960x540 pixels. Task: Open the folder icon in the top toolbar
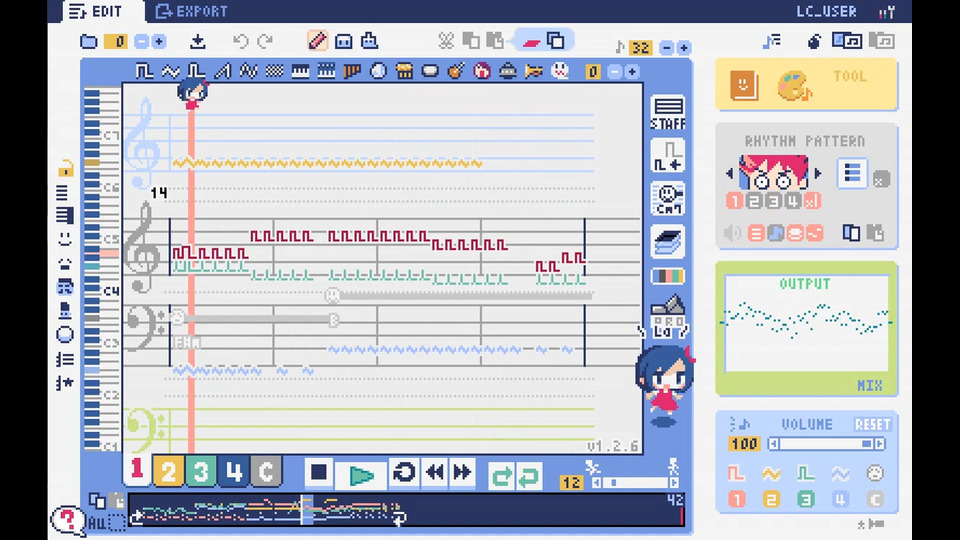pyautogui.click(x=89, y=41)
